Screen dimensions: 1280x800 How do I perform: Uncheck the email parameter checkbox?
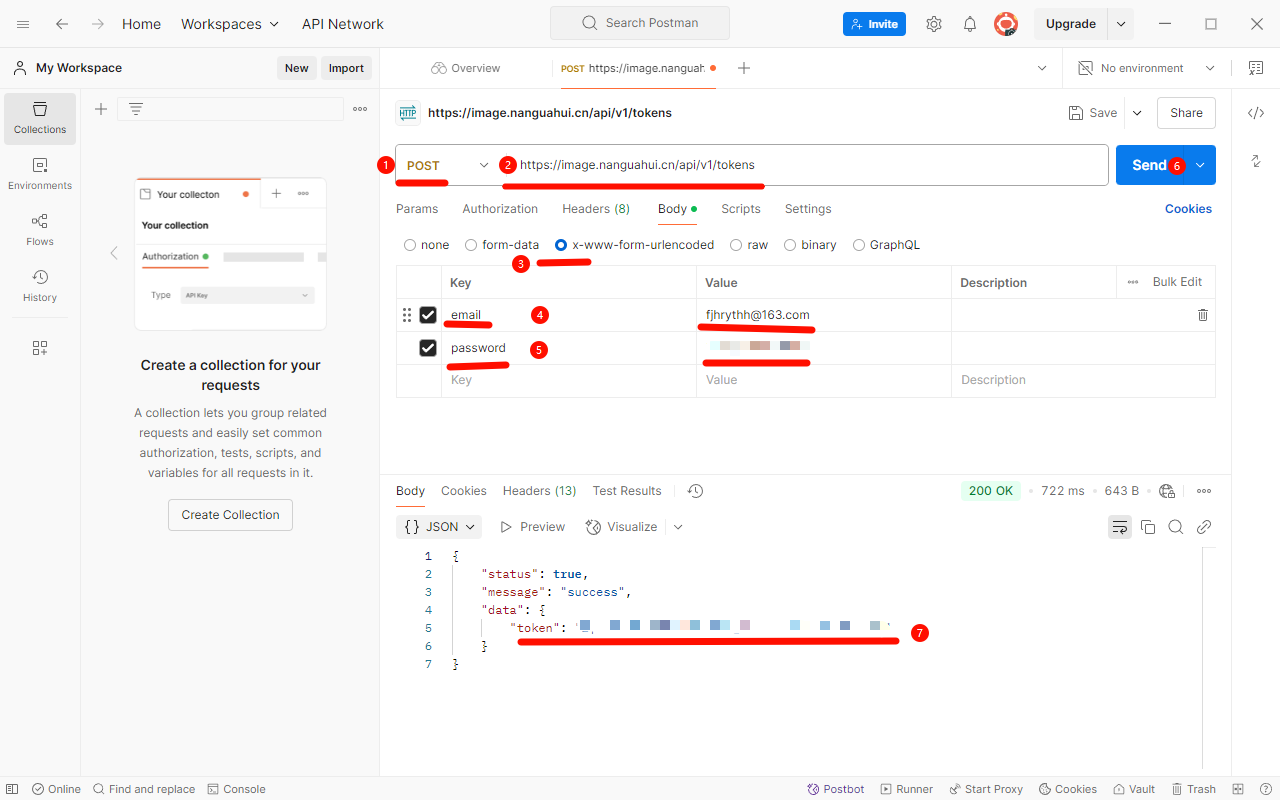tap(428, 315)
